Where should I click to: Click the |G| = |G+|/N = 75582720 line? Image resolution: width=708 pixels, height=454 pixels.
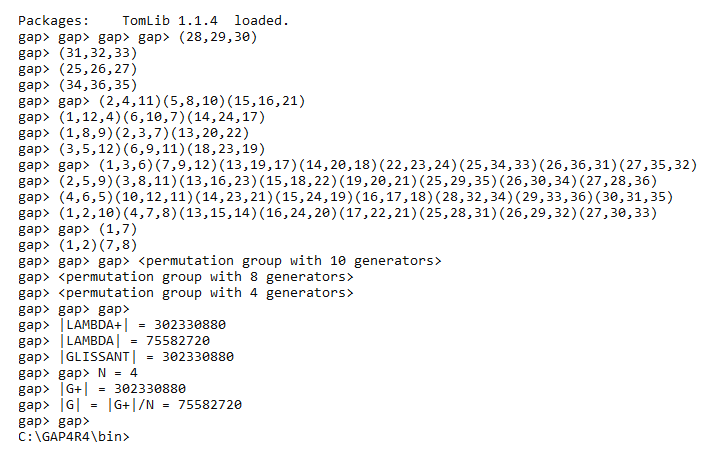point(150,405)
